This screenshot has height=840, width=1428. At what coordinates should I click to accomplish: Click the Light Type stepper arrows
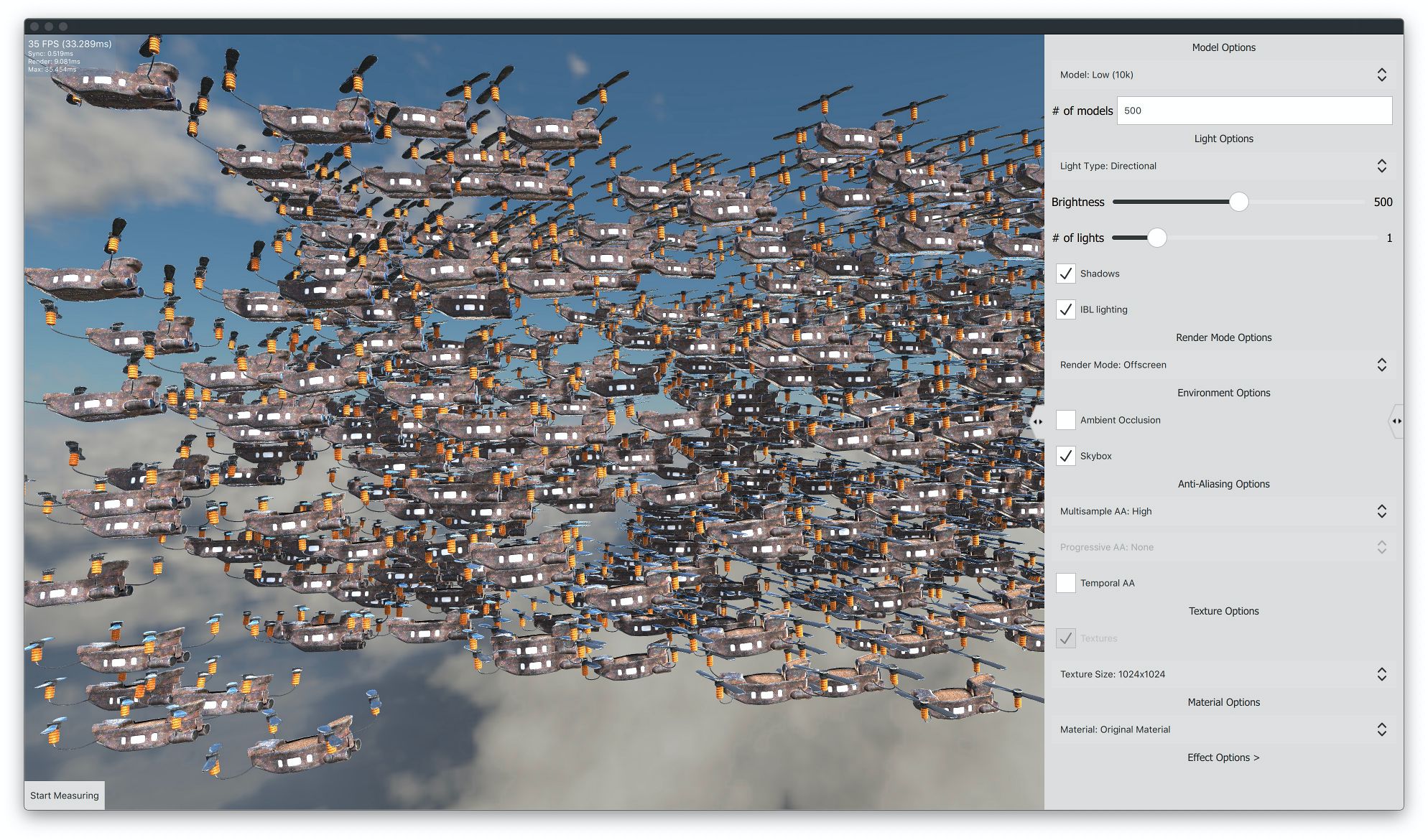(1381, 166)
